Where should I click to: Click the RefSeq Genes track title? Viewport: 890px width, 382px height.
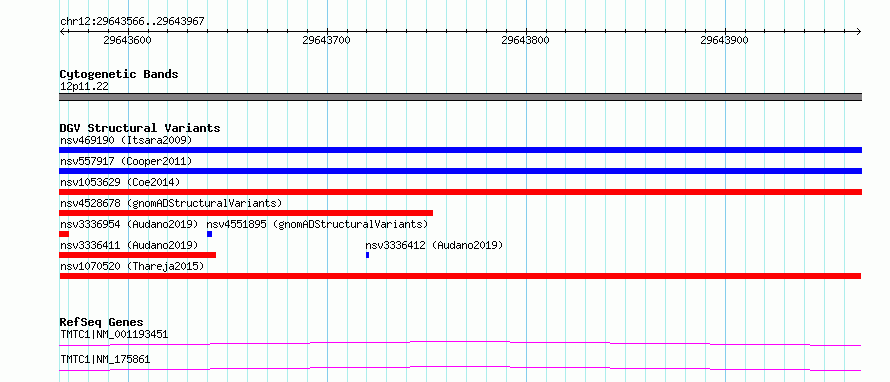coord(102,322)
